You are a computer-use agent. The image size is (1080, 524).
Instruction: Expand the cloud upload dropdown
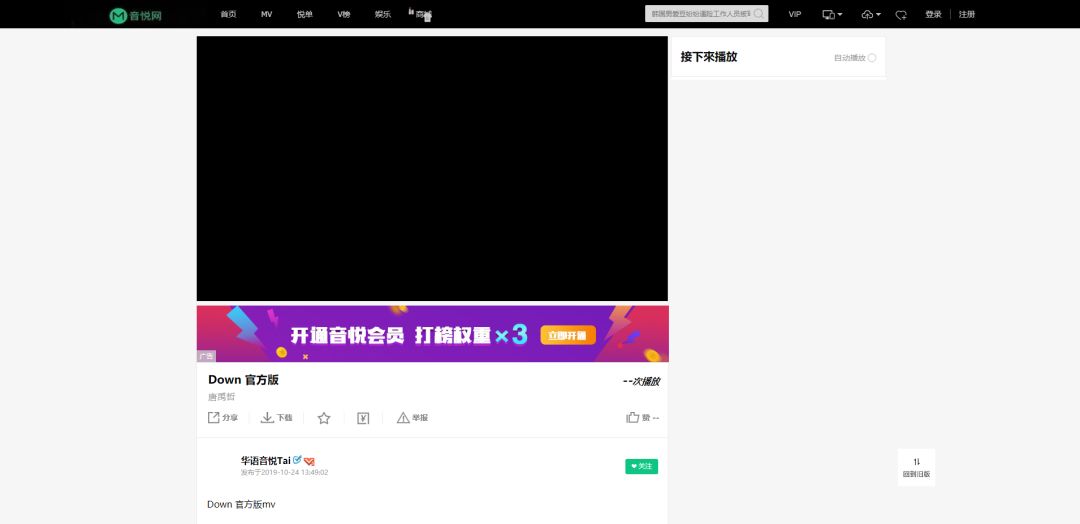click(871, 14)
